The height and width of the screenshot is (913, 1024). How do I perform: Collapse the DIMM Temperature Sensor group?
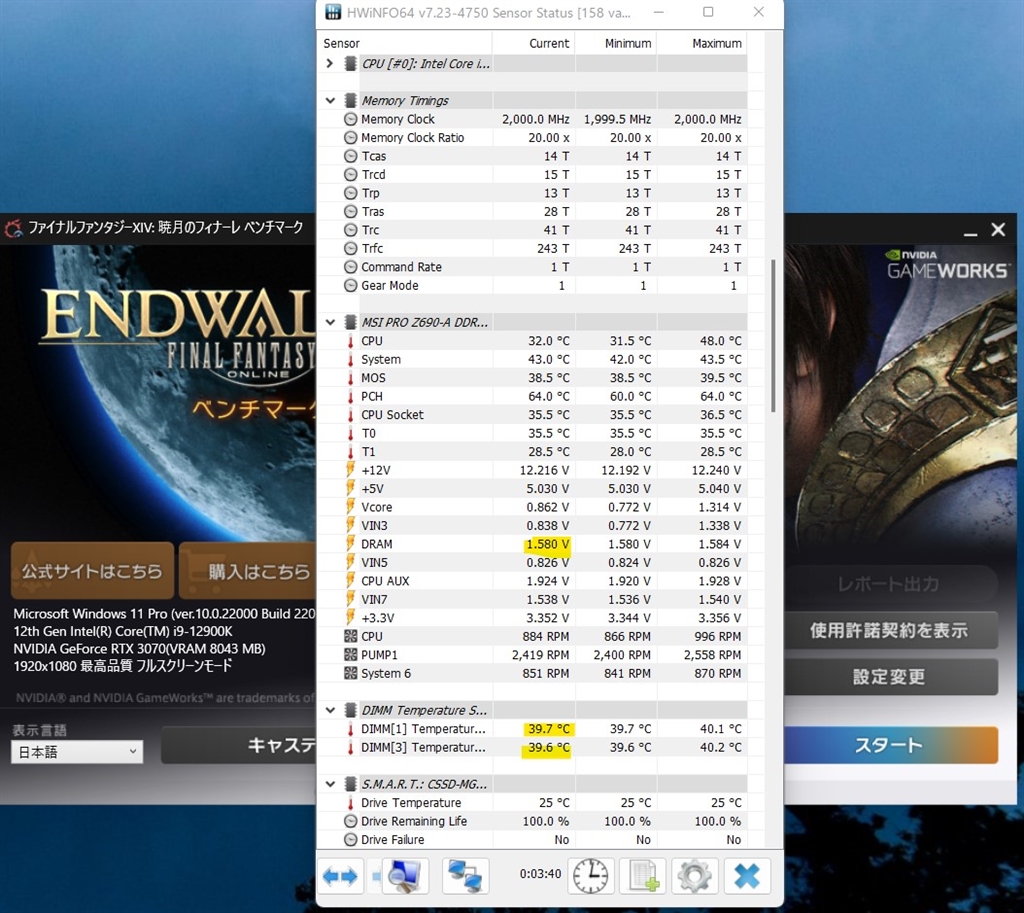pos(330,710)
